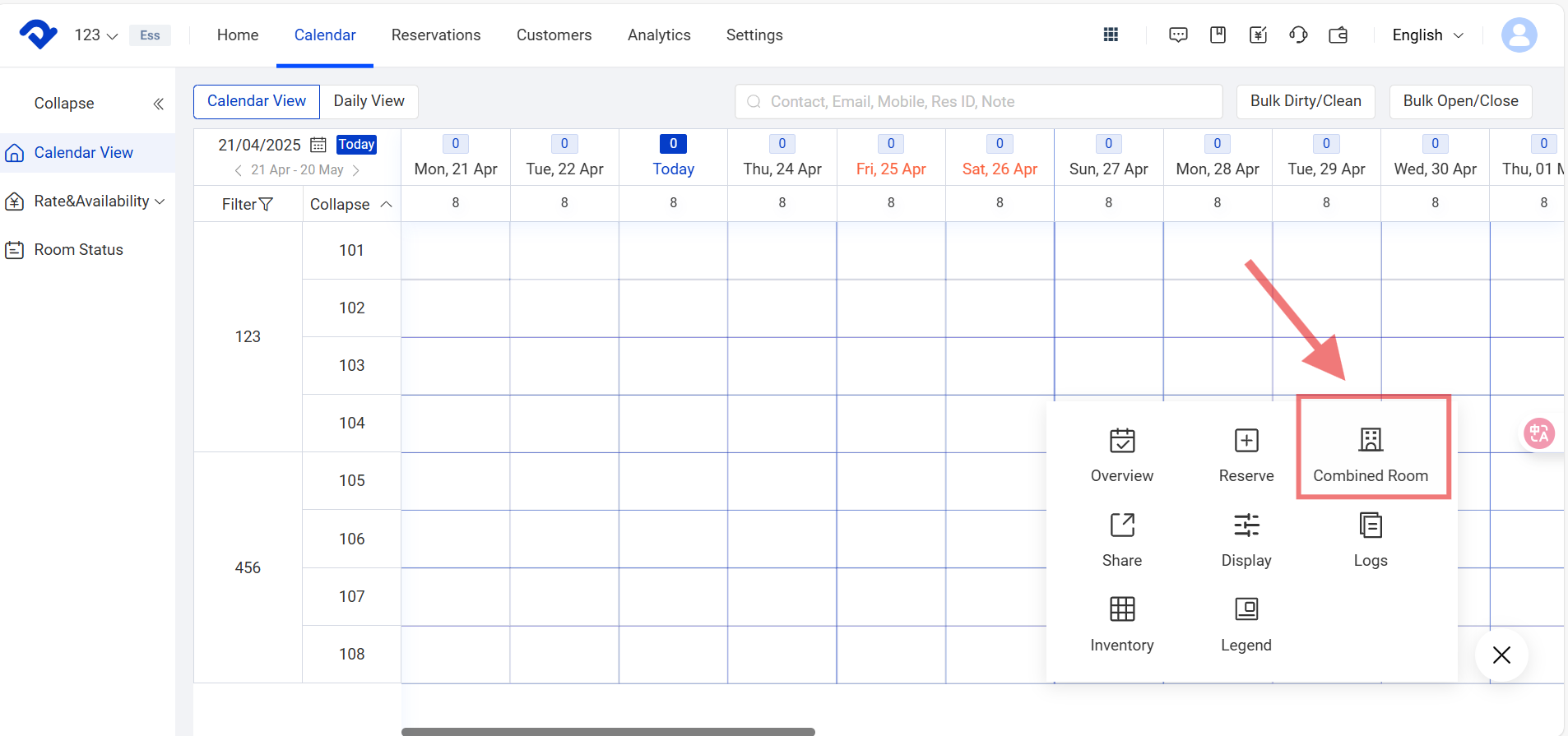
Task: Go to the Reservations tab
Action: 435,35
